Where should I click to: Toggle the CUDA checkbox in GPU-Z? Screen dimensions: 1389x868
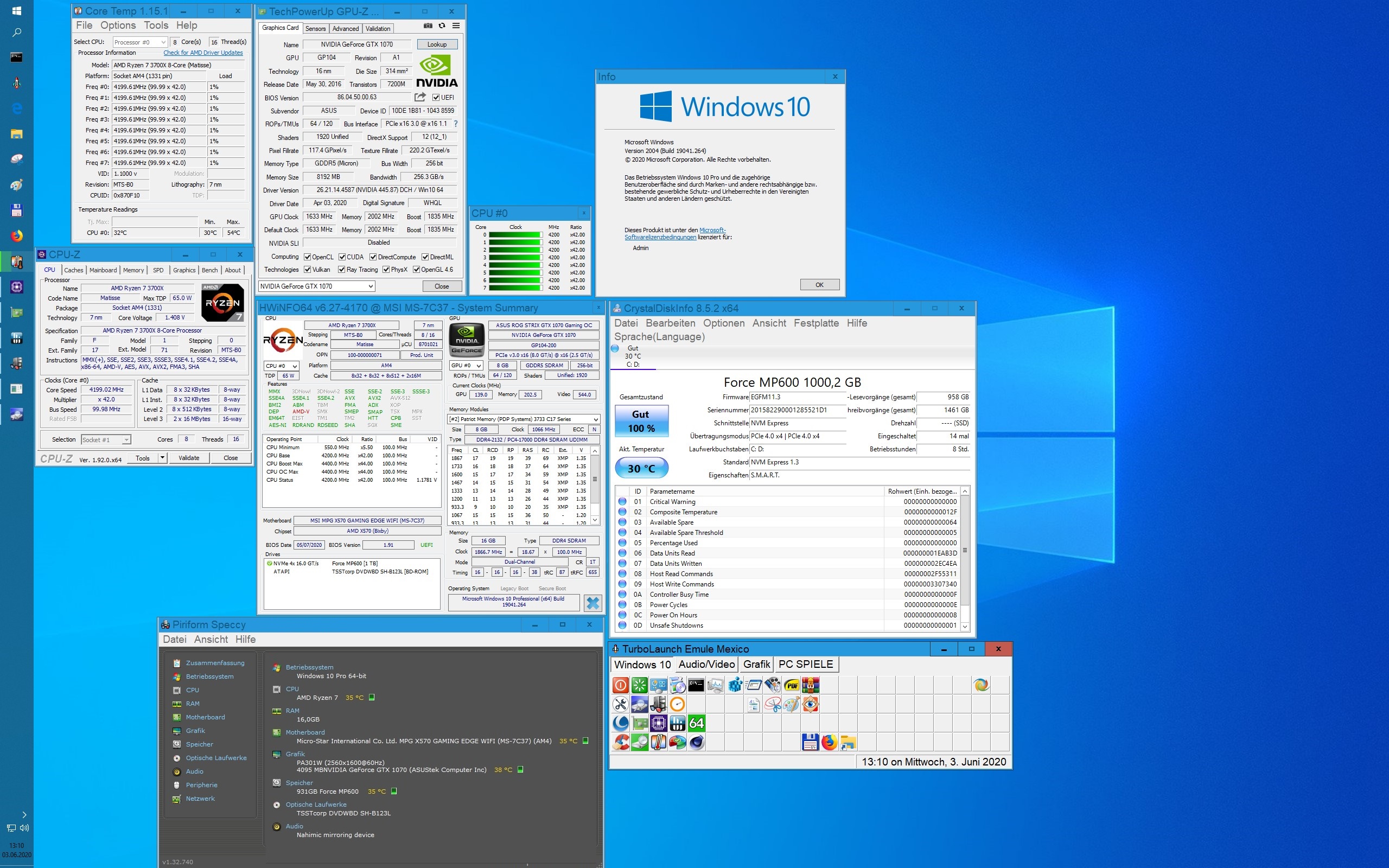click(x=342, y=257)
